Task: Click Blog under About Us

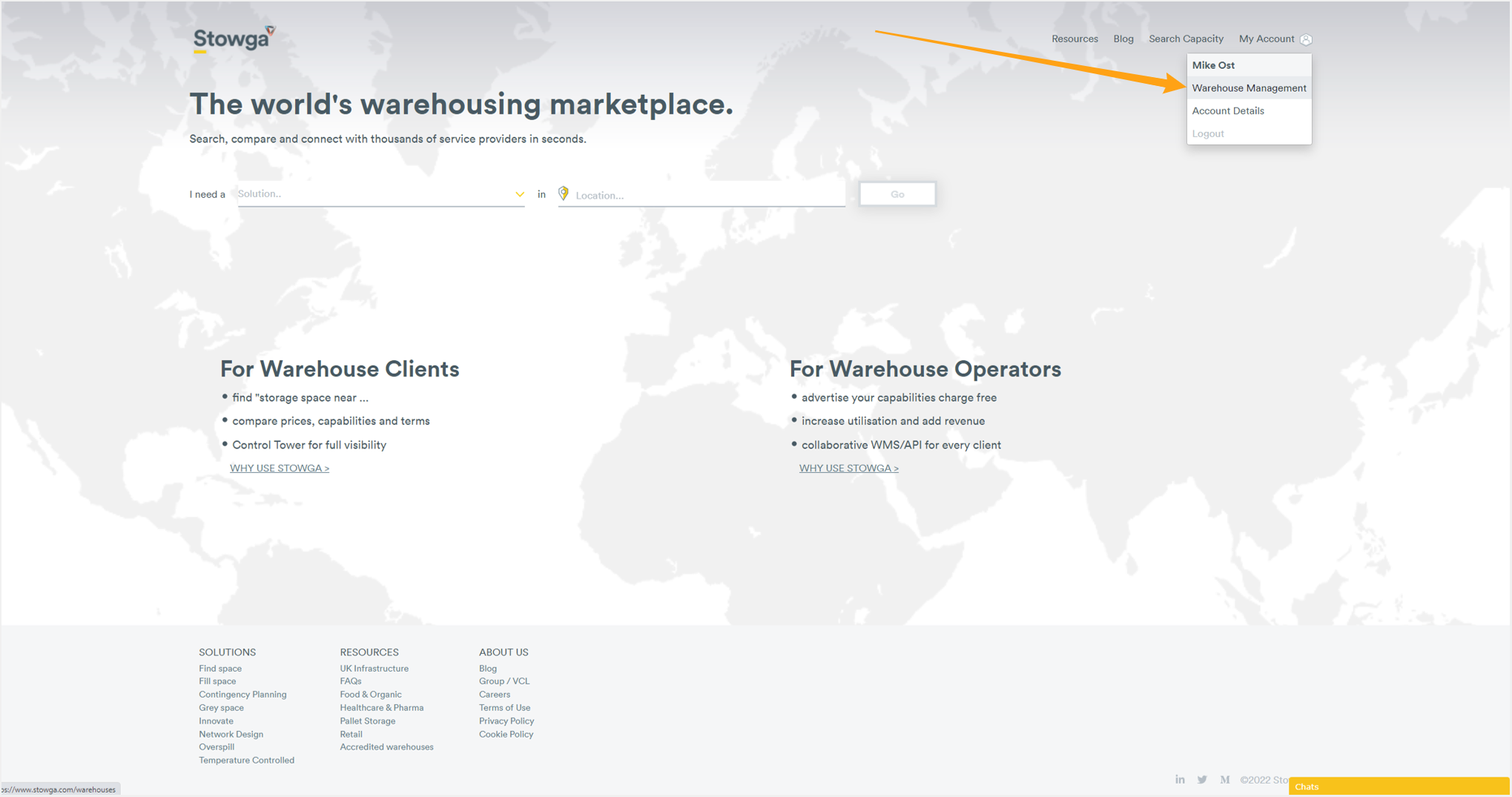Action: [x=488, y=668]
